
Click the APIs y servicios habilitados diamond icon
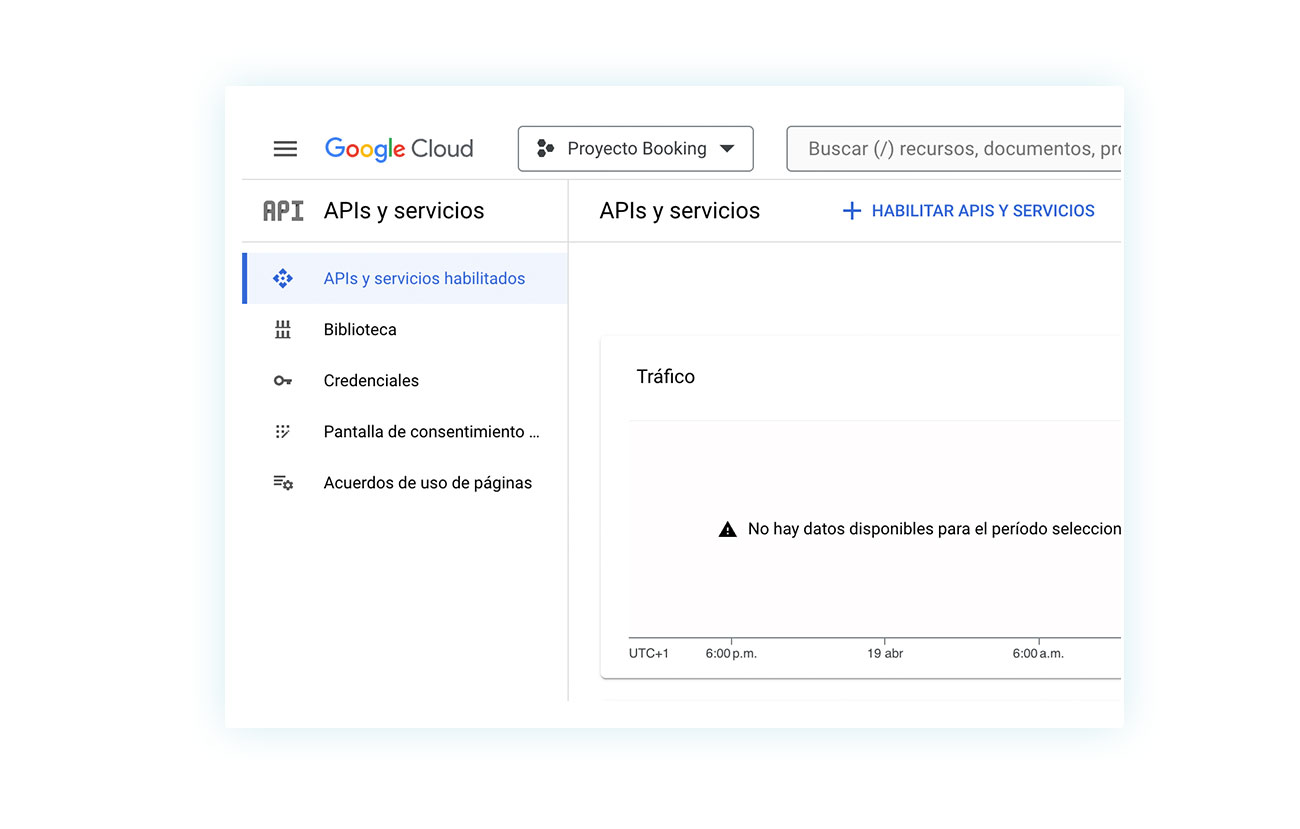(283, 279)
